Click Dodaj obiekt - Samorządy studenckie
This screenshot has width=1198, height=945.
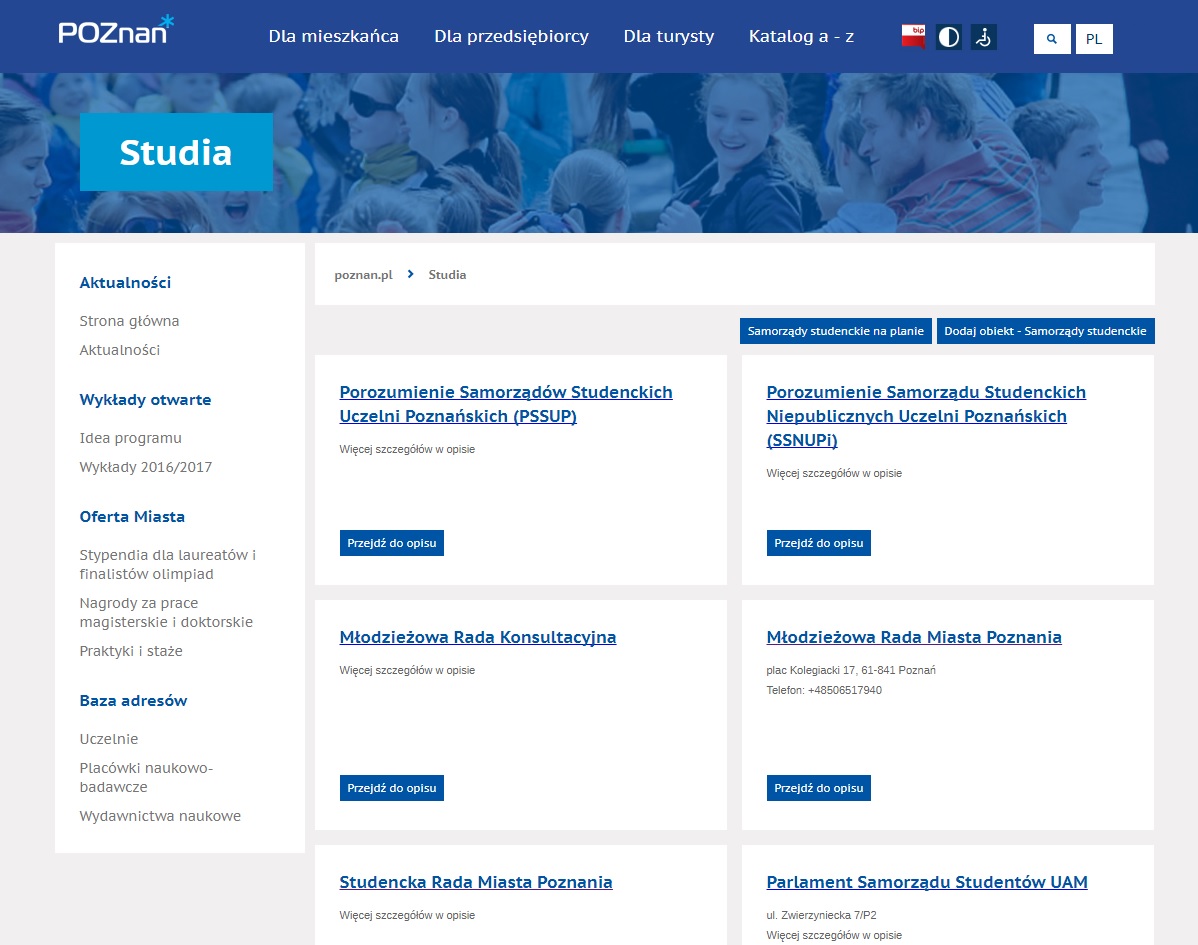(x=1045, y=331)
